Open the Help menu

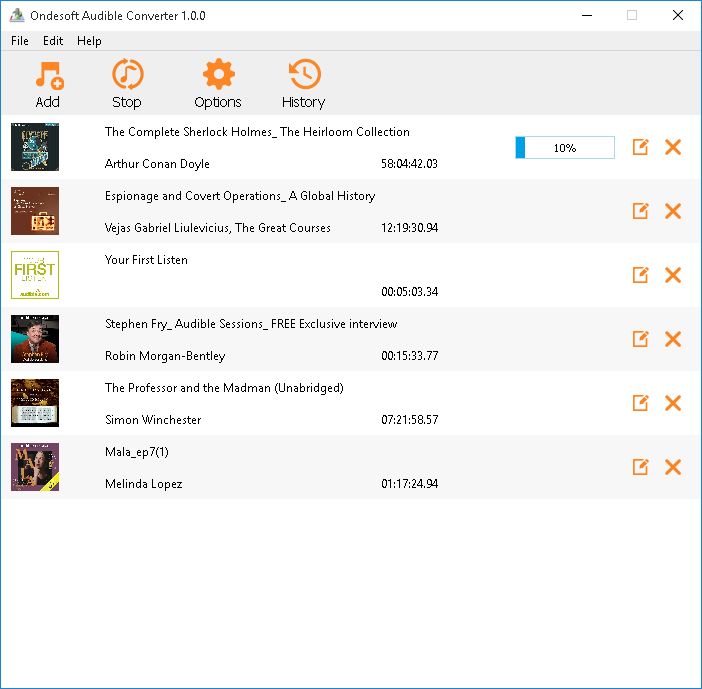tap(89, 41)
